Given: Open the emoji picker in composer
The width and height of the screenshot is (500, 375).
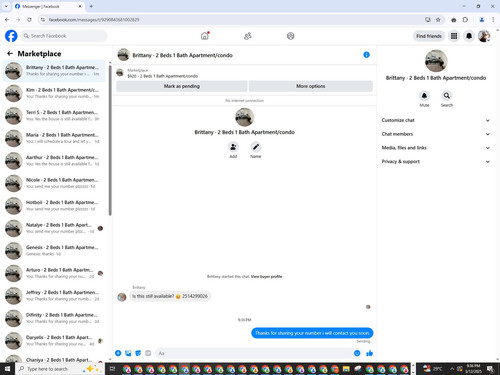Looking at the screenshot, I should pos(357,353).
